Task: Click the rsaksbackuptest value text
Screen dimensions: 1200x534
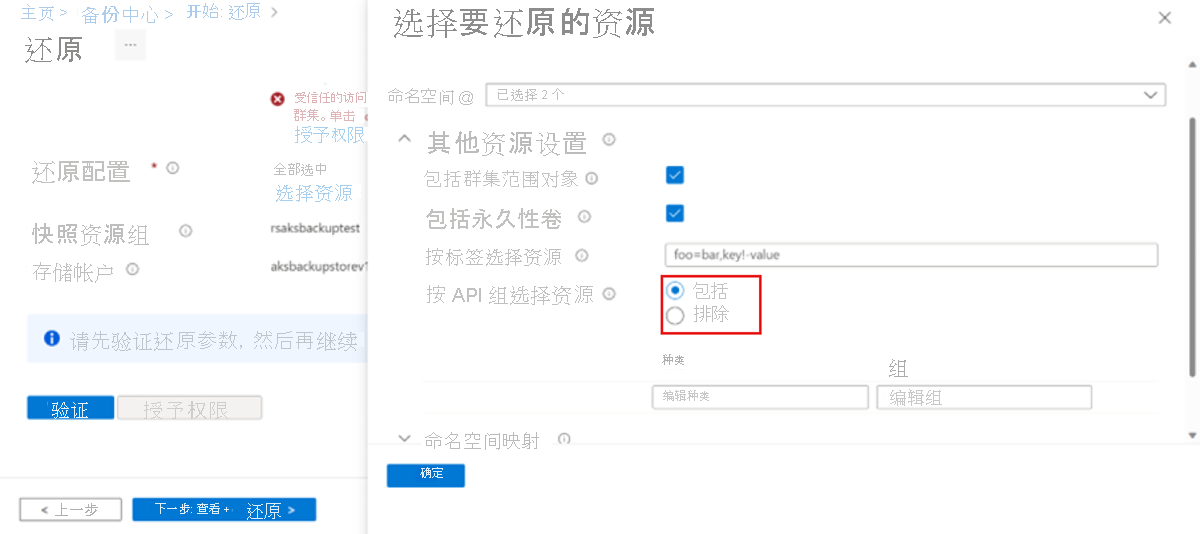Action: click(x=315, y=228)
